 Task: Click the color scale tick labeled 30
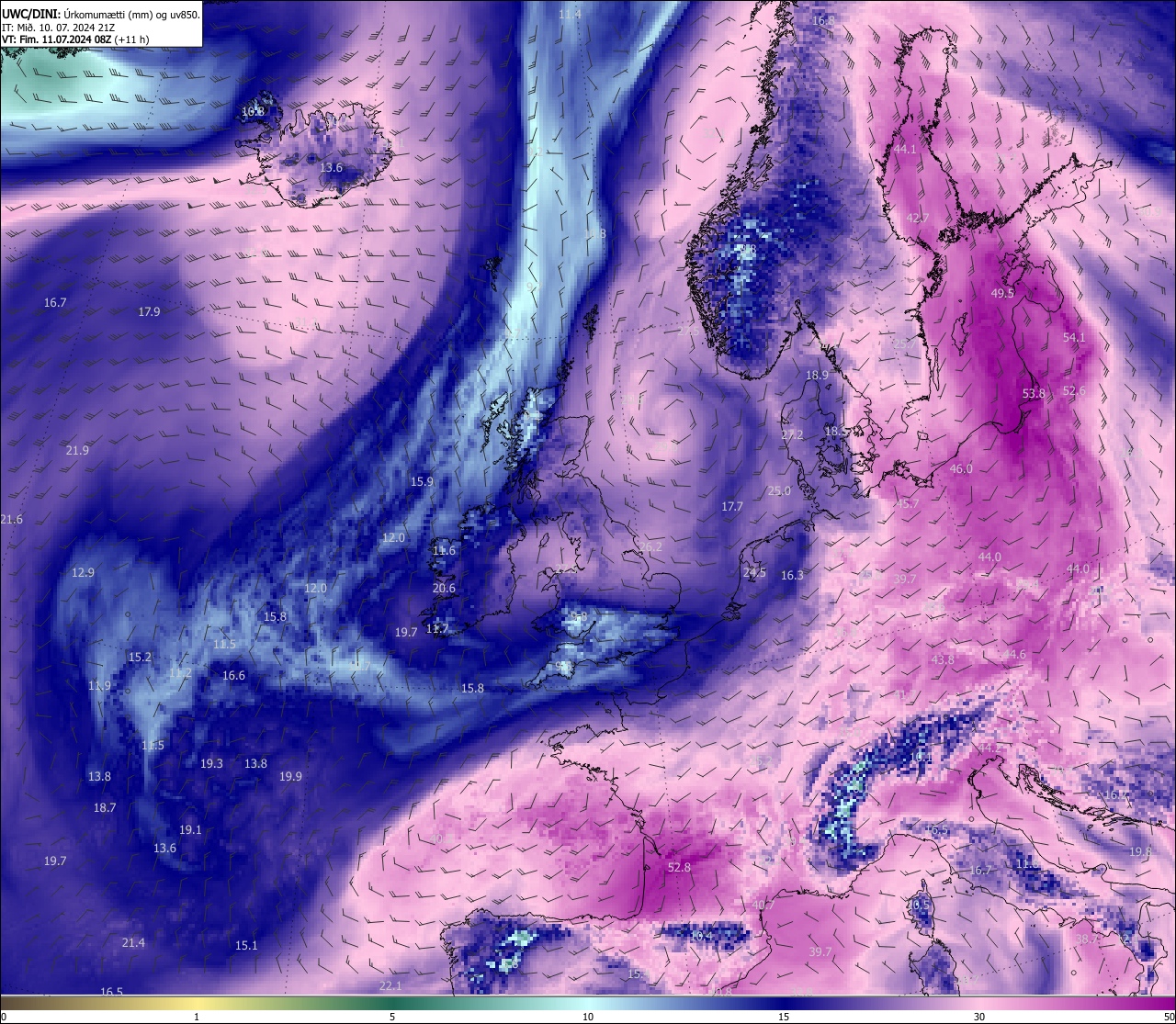click(x=979, y=1016)
